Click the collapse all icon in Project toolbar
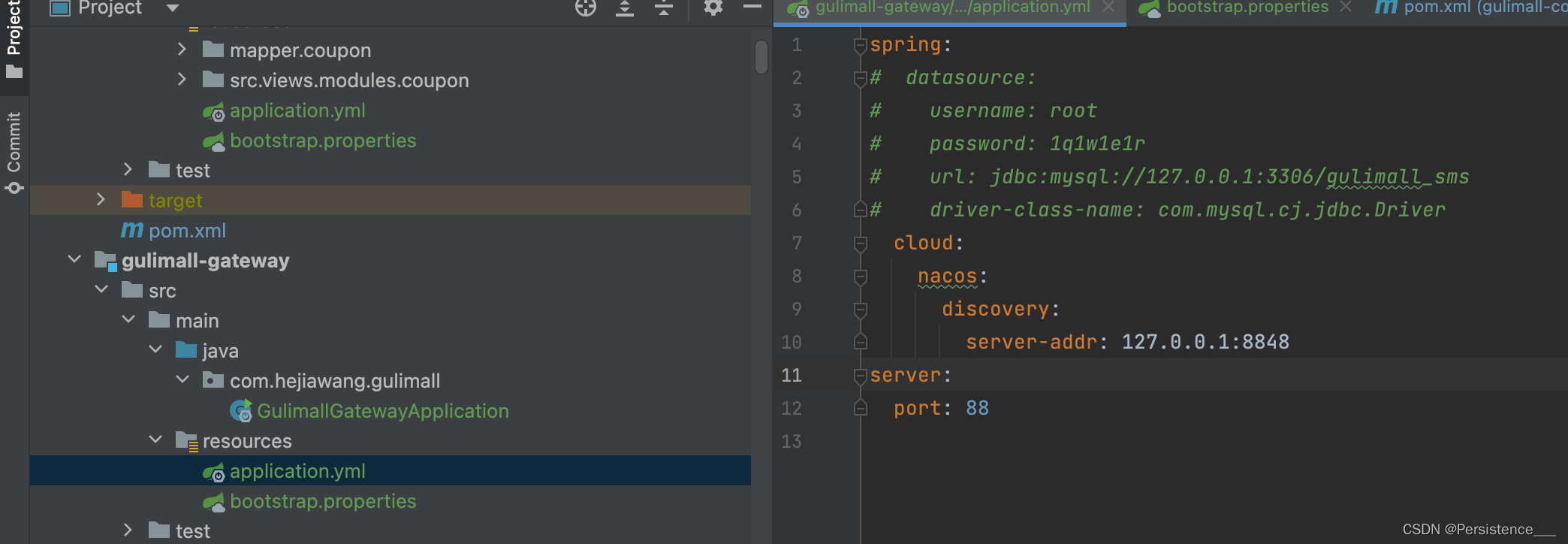 click(664, 8)
